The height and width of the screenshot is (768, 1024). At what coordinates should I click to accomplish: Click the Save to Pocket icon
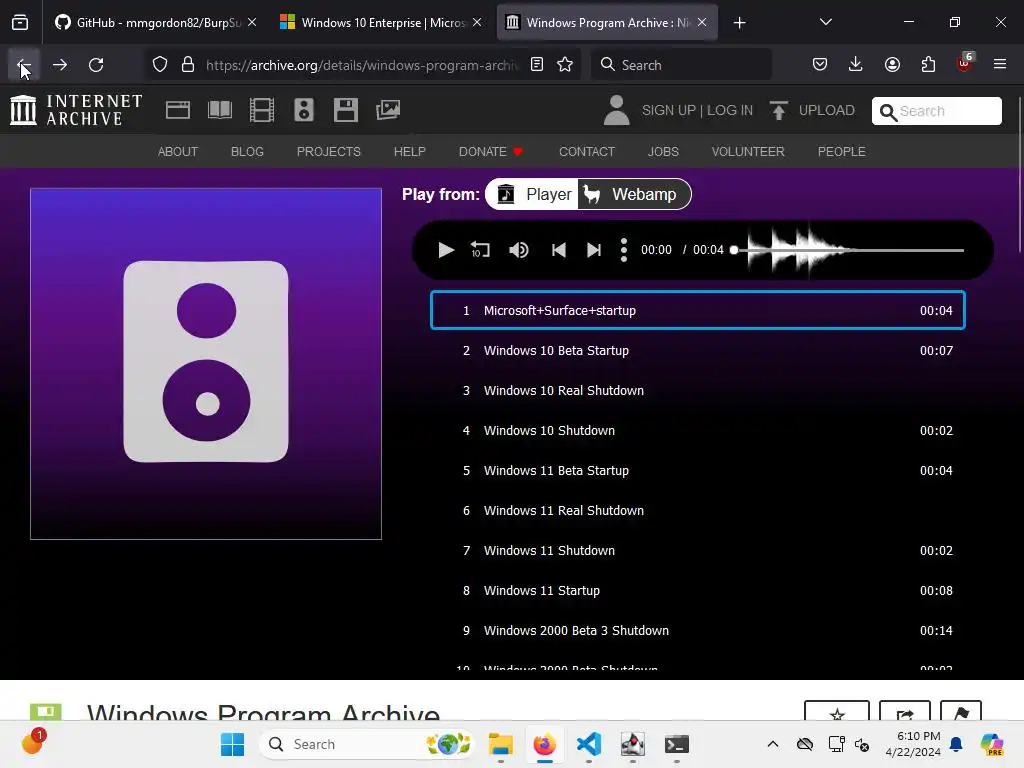[820, 65]
